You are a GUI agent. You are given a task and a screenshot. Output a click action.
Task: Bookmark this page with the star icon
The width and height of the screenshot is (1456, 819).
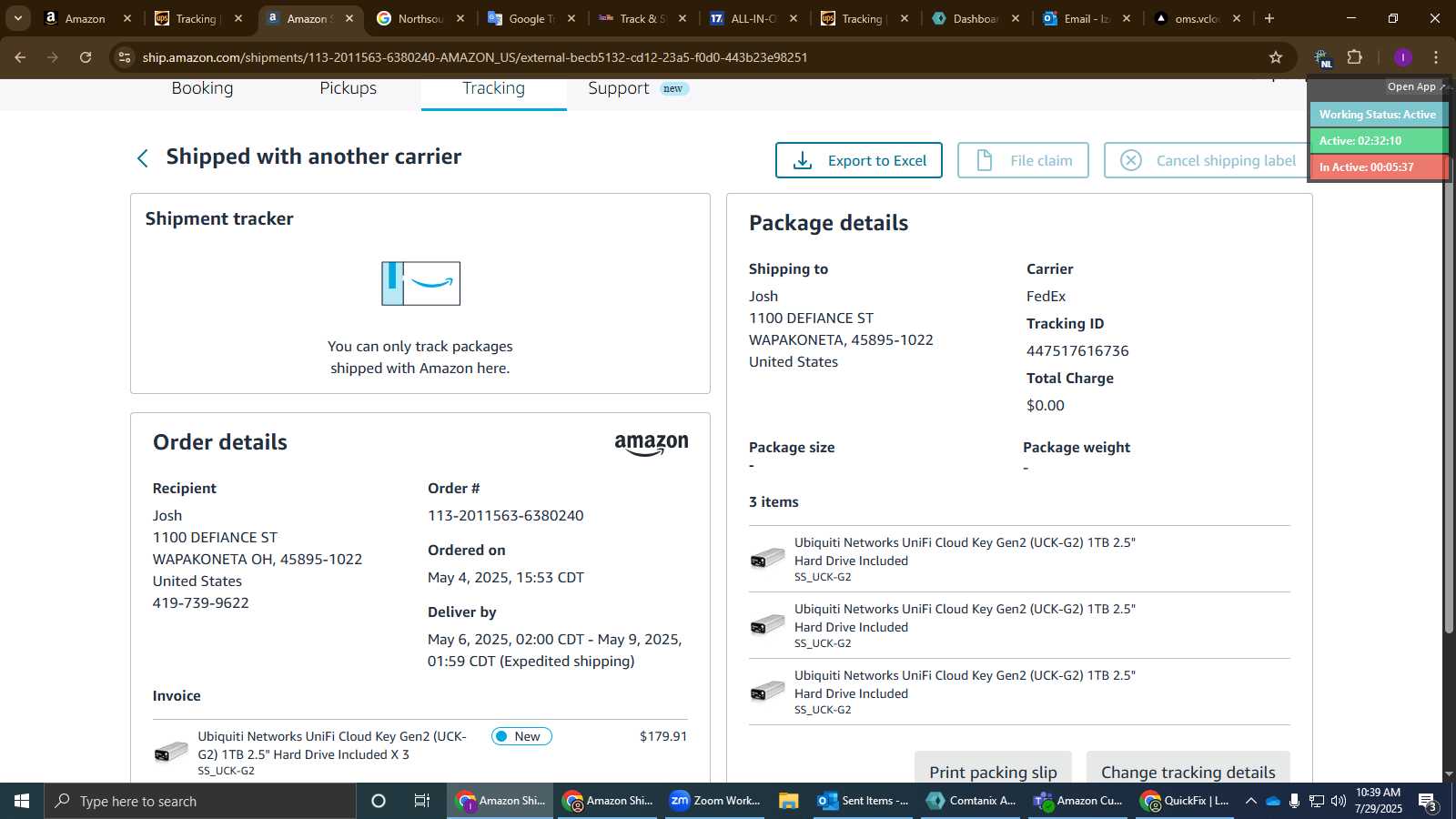tap(1276, 57)
